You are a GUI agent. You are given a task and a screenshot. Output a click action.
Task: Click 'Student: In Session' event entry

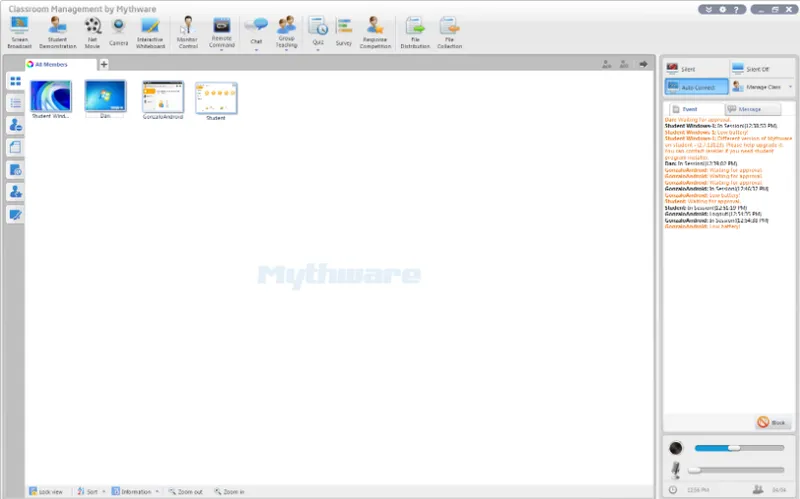[706, 208]
